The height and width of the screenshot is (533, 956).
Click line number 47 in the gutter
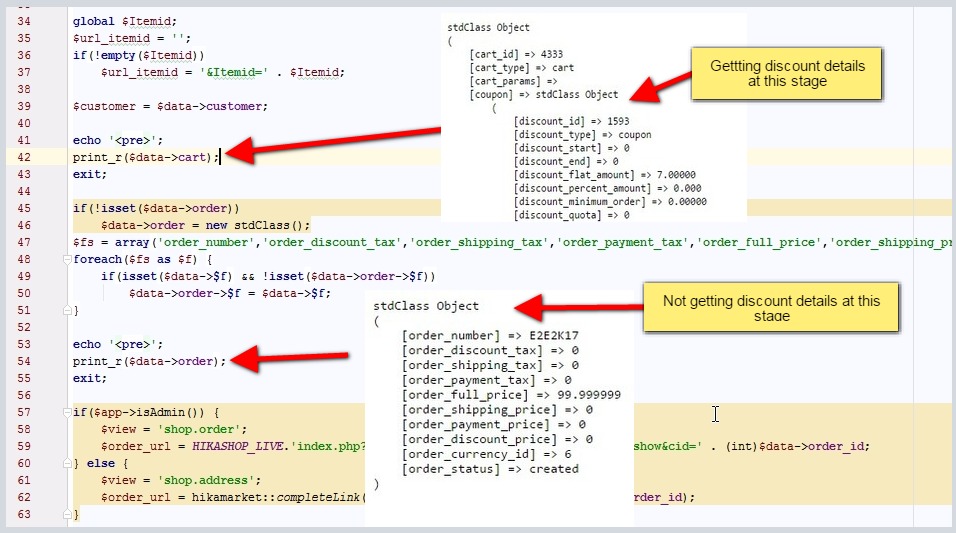click(x=24, y=243)
